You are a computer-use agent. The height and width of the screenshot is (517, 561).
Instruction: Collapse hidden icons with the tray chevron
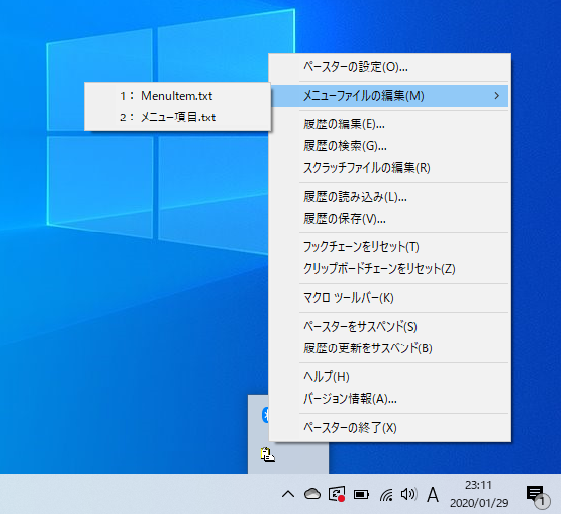tap(288, 495)
